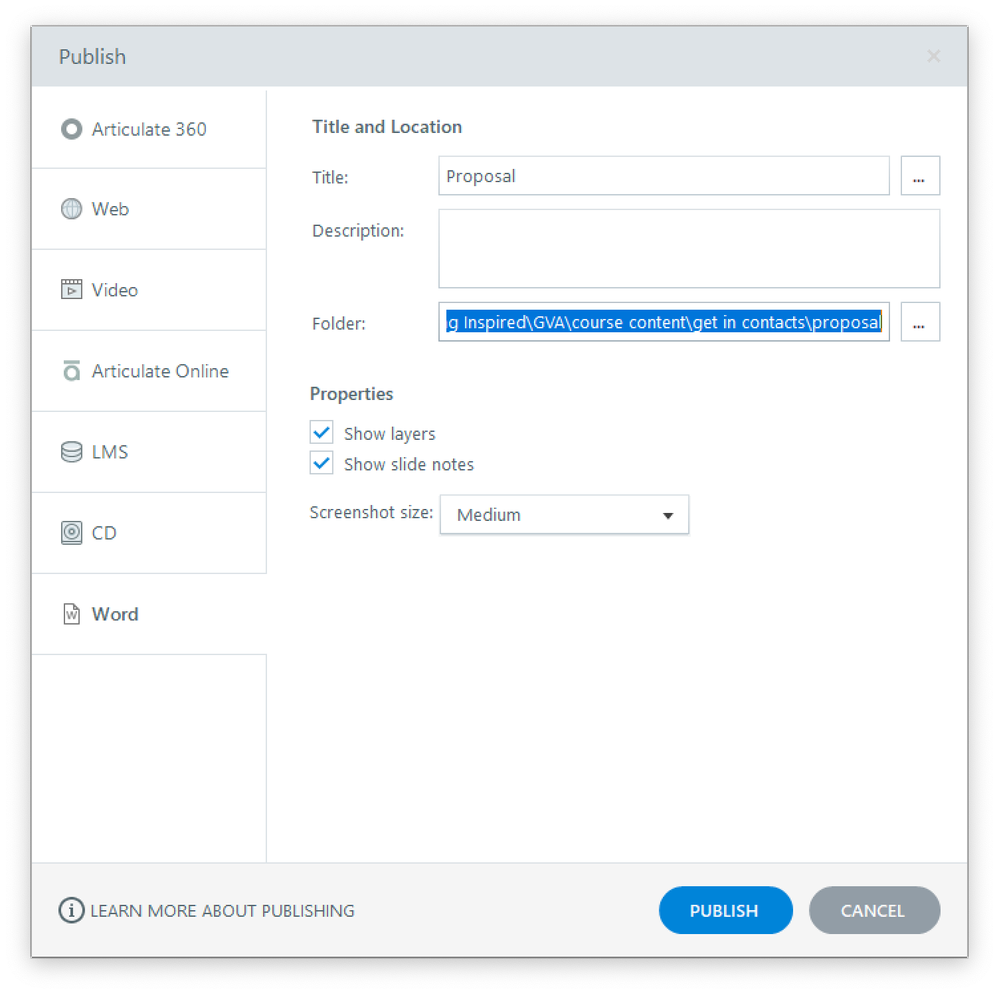
Task: Click the Articulate Online icon
Action: pyautogui.click(x=71, y=371)
